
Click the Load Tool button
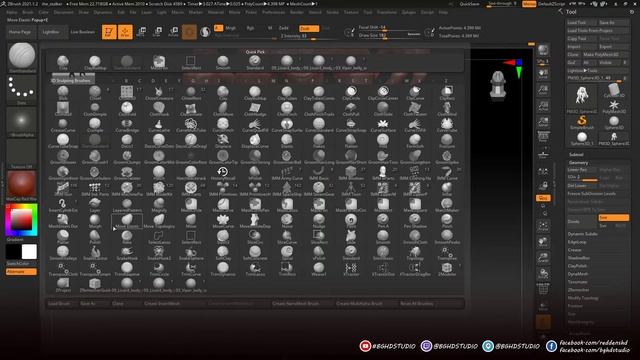pos(581,23)
